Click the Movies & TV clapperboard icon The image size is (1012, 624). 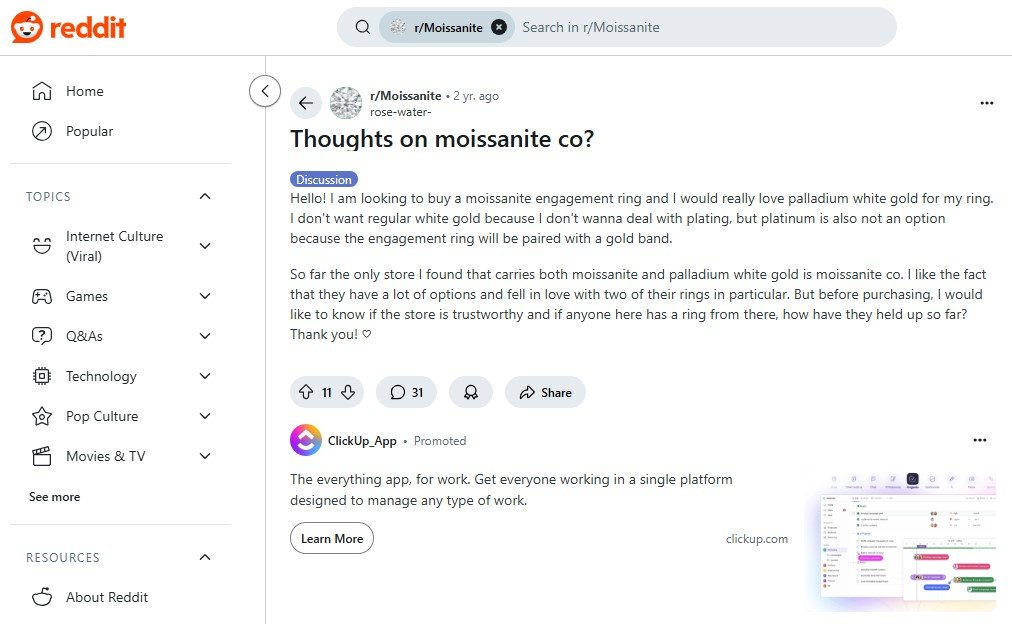[42, 456]
